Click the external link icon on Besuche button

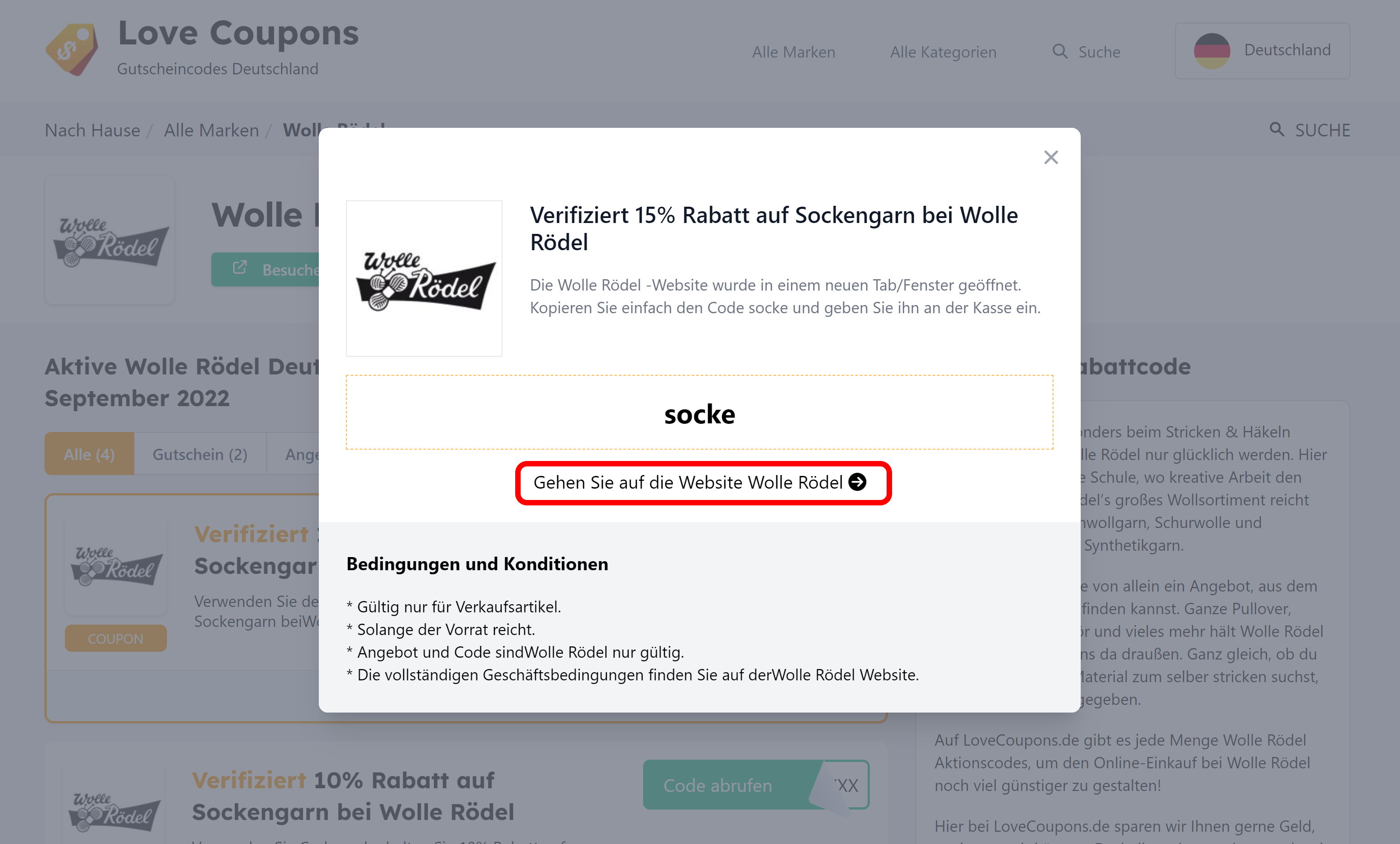point(240,268)
